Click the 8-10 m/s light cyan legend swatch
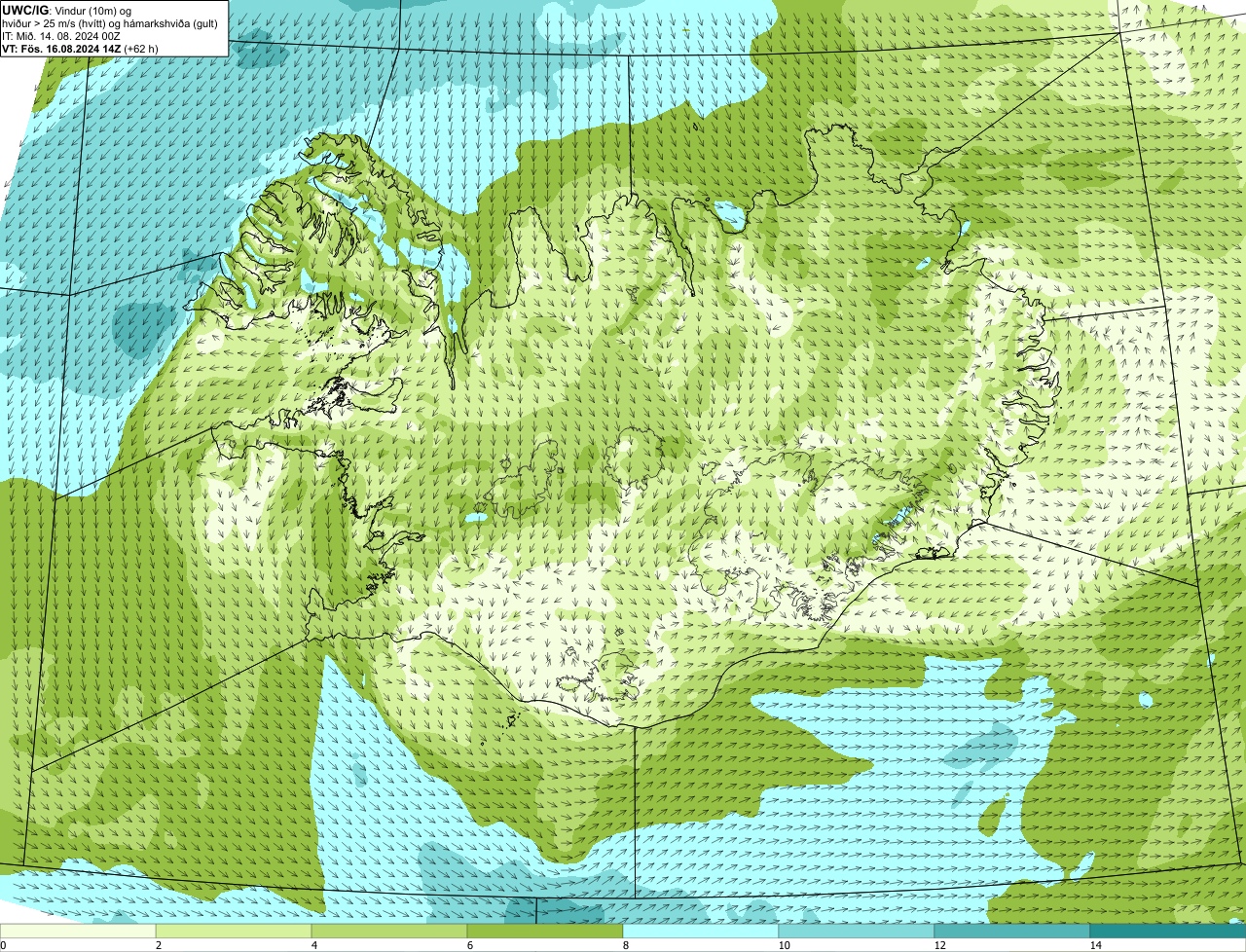The width and height of the screenshot is (1246, 952). pyautogui.click(x=701, y=931)
